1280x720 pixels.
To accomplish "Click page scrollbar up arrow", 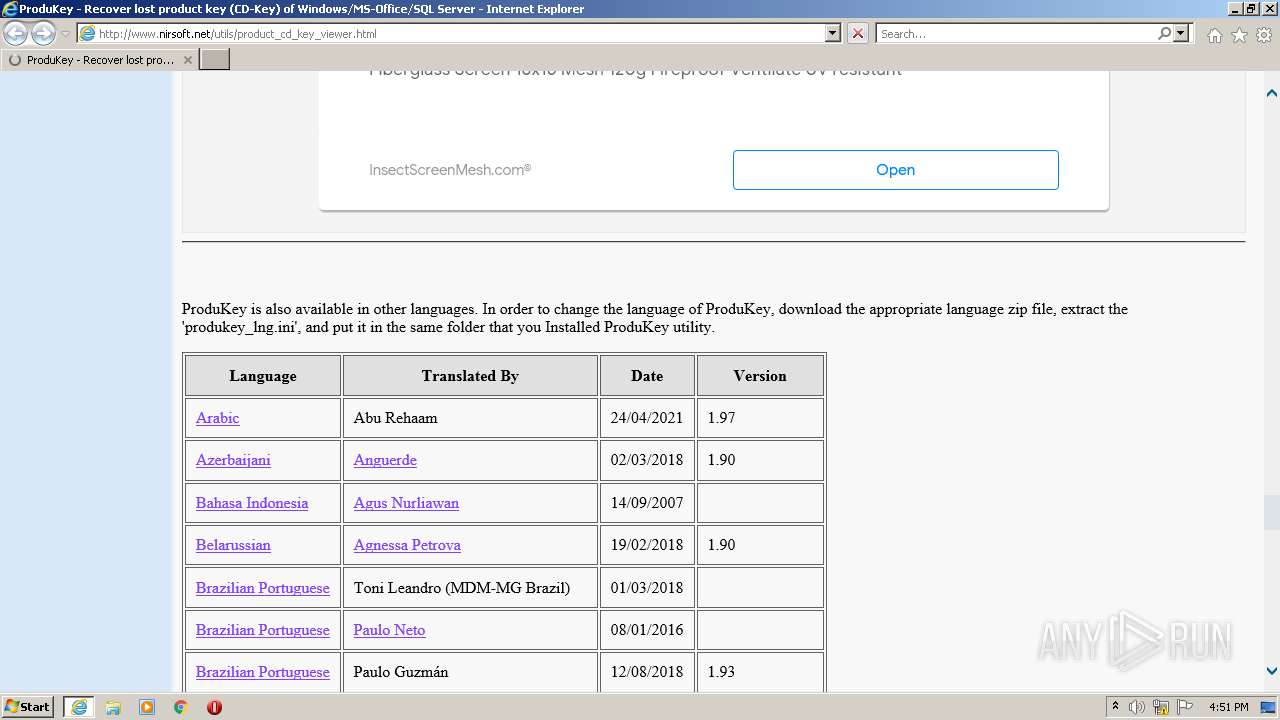I will [x=1272, y=93].
